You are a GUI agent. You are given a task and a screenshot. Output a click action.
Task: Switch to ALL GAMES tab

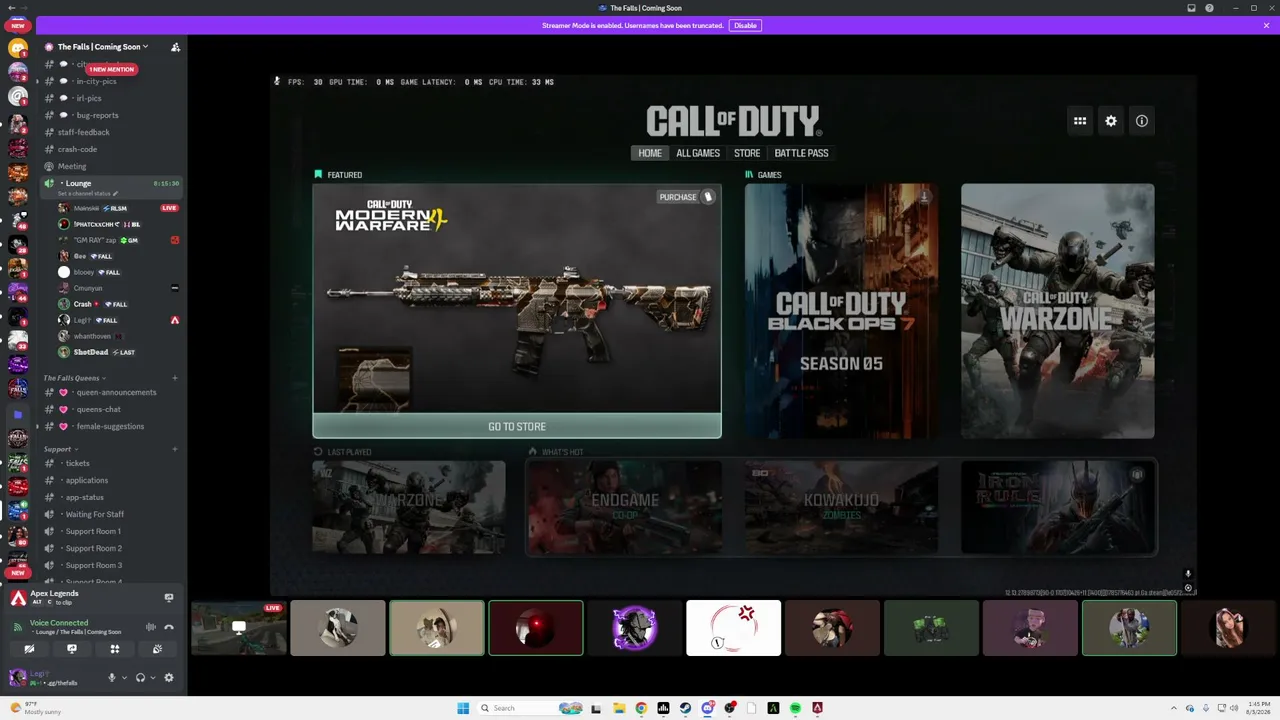pos(698,153)
